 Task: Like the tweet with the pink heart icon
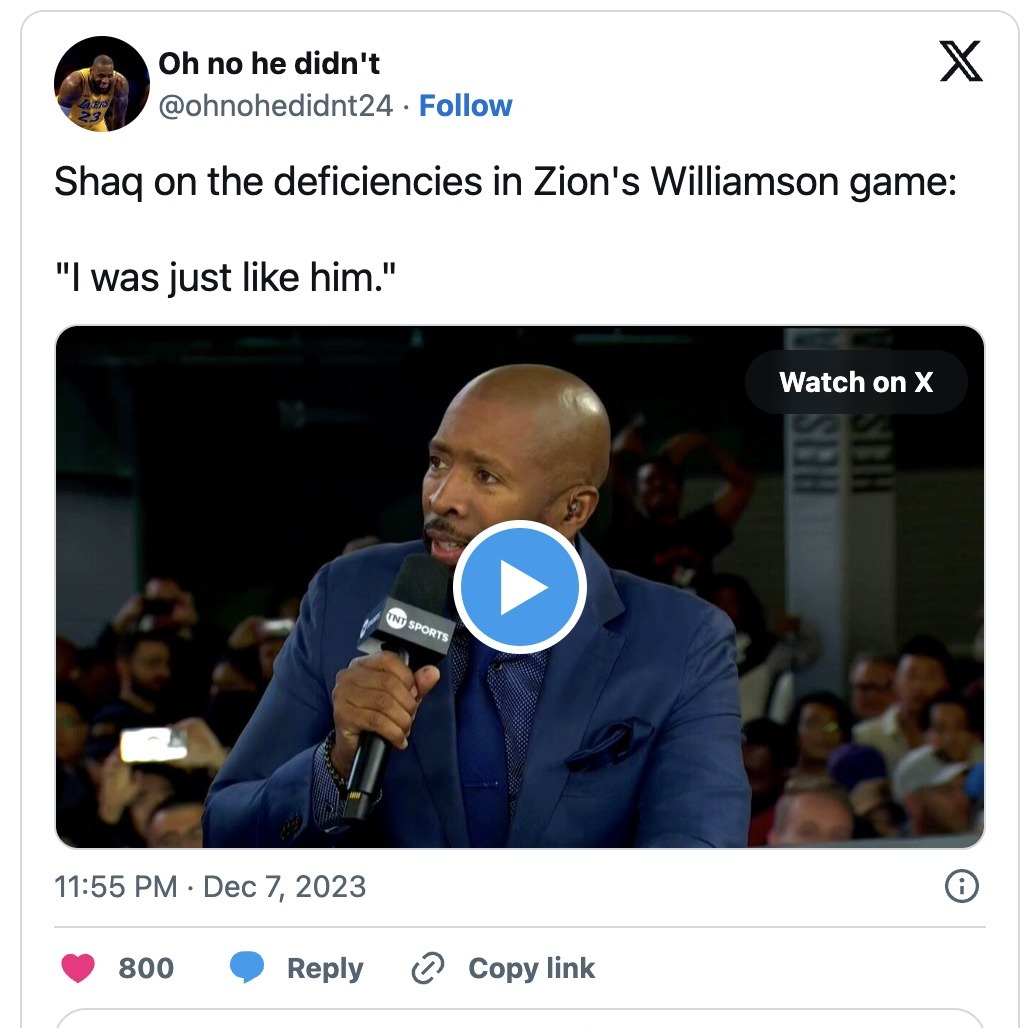pyautogui.click(x=78, y=968)
